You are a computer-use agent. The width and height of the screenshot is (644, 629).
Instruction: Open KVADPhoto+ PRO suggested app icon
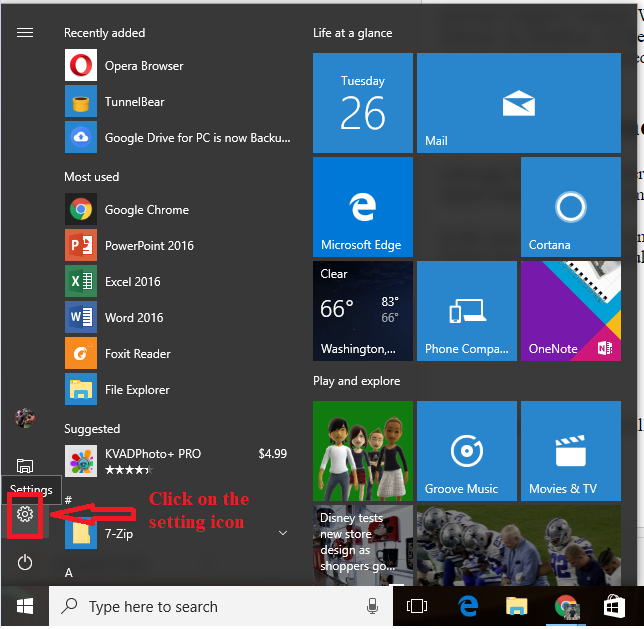tap(81, 461)
